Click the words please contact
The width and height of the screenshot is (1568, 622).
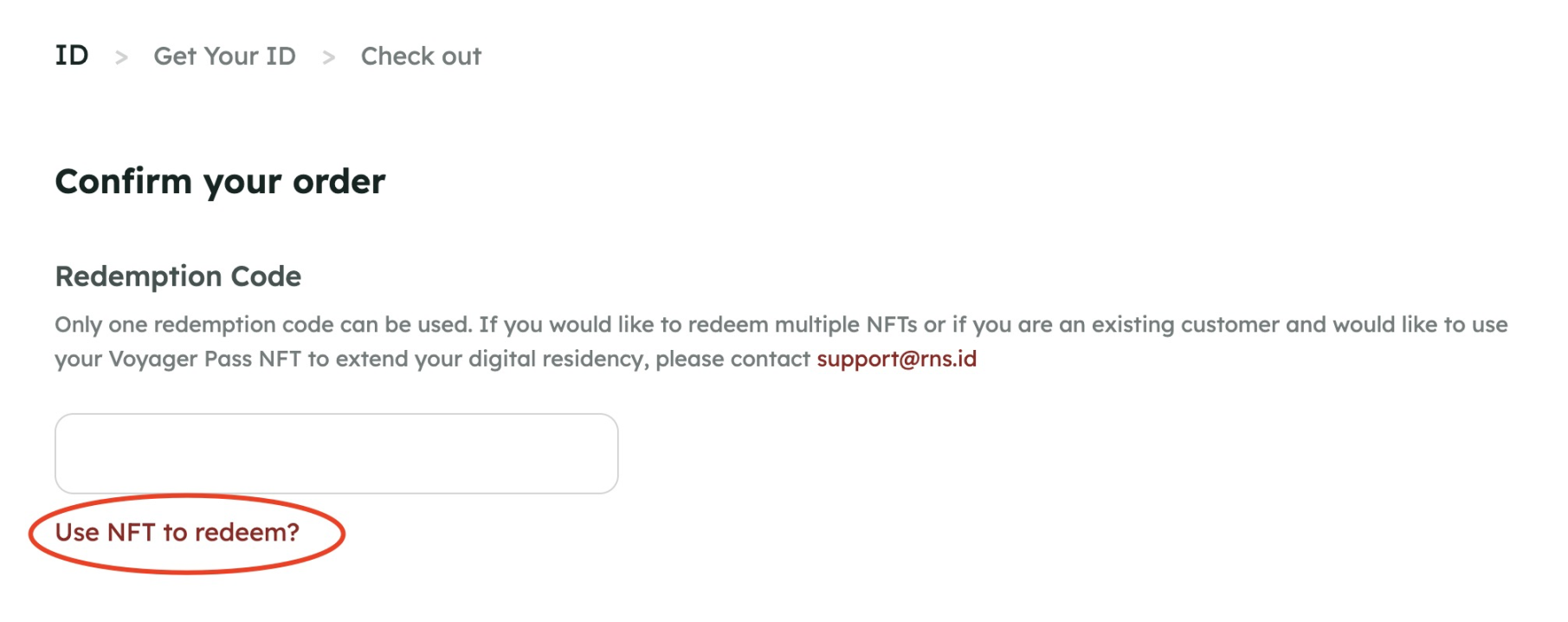click(732, 359)
